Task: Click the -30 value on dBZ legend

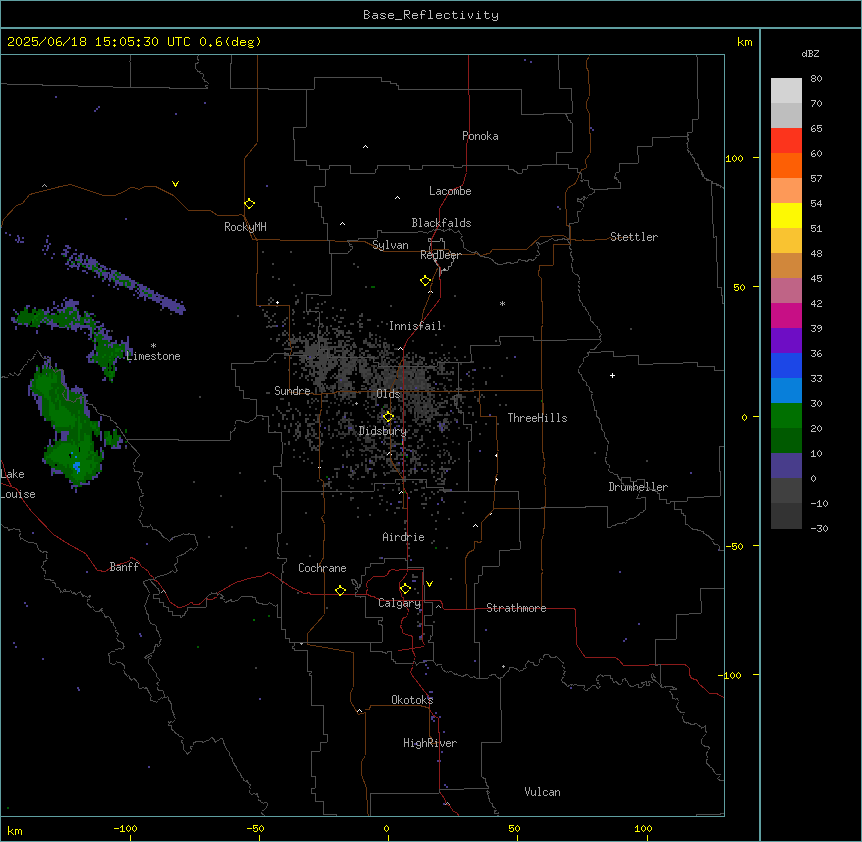Action: [819, 528]
